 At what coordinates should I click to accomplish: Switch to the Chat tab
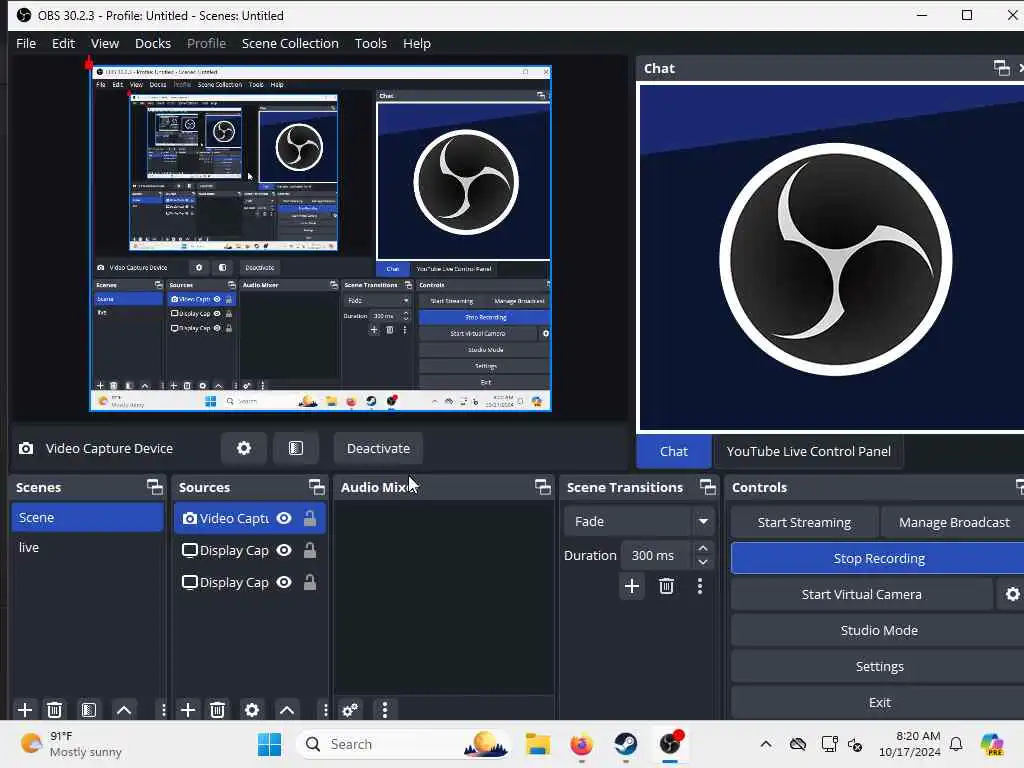click(x=673, y=451)
